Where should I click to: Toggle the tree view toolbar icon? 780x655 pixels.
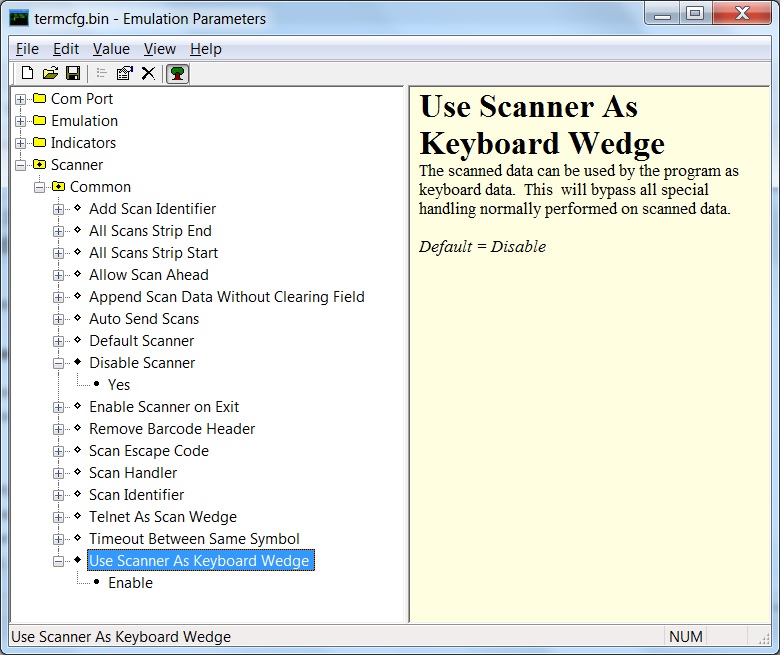177,73
